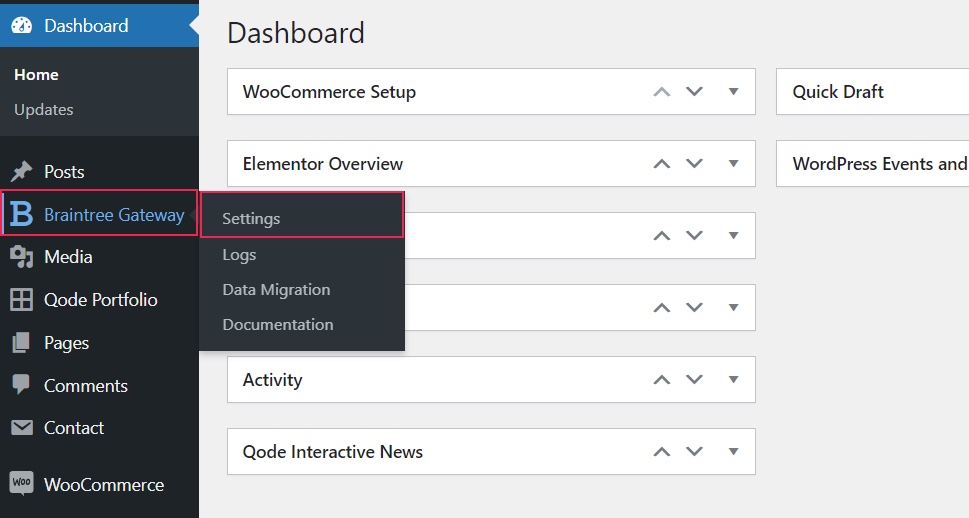
Task: Click the Braintree Gateway B icon
Action: click(x=22, y=214)
